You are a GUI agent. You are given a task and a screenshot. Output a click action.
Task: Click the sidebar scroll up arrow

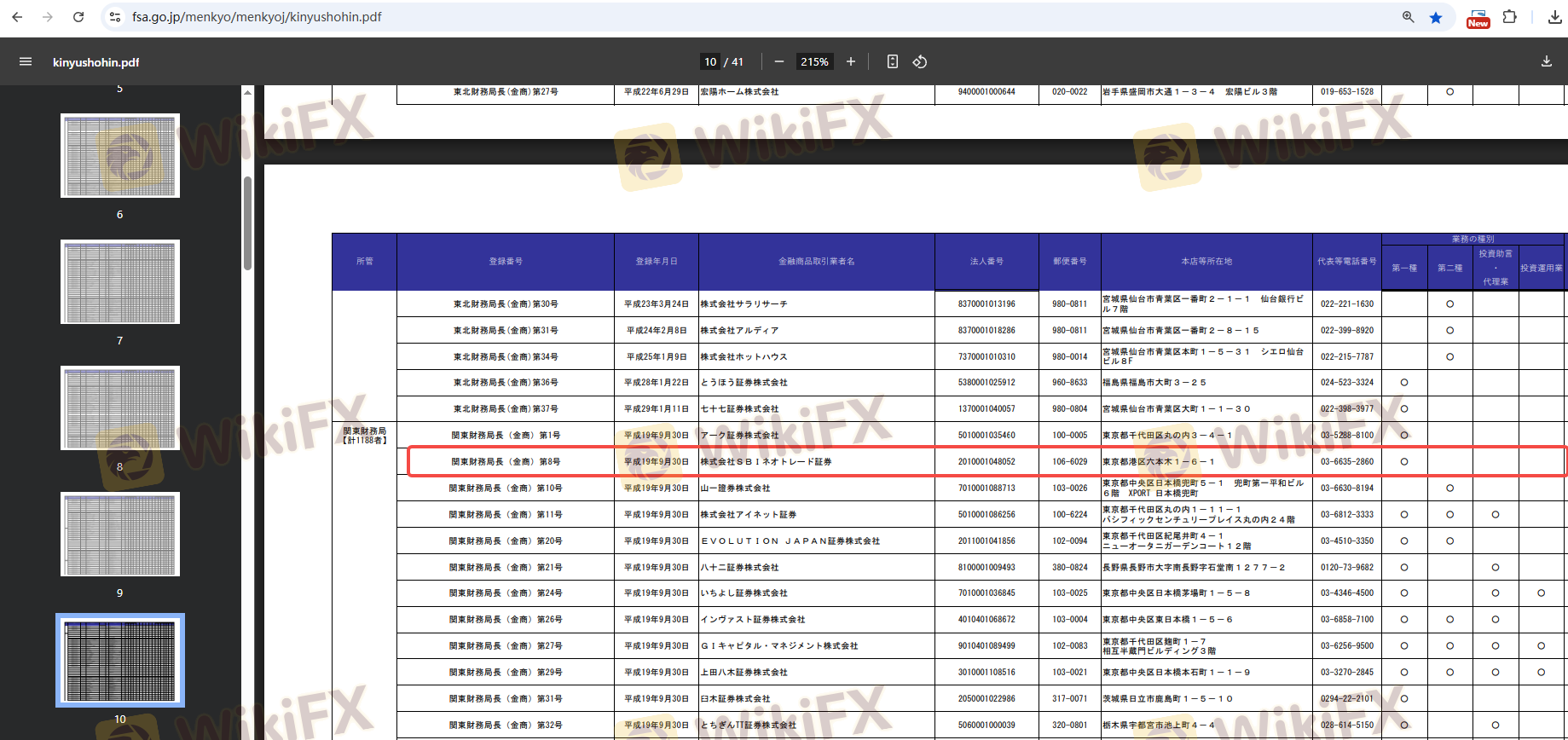247,92
